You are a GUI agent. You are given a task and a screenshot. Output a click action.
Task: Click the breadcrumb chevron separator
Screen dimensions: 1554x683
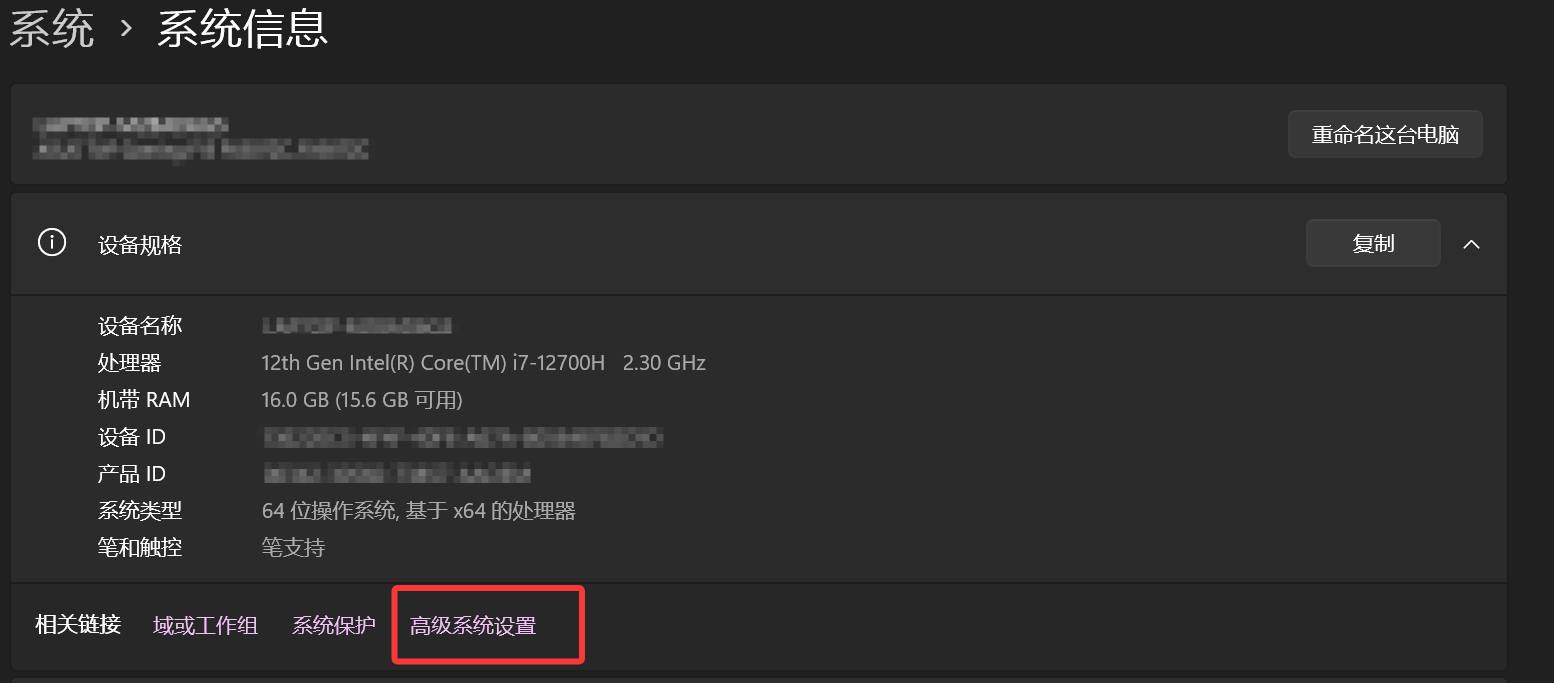(x=126, y=28)
